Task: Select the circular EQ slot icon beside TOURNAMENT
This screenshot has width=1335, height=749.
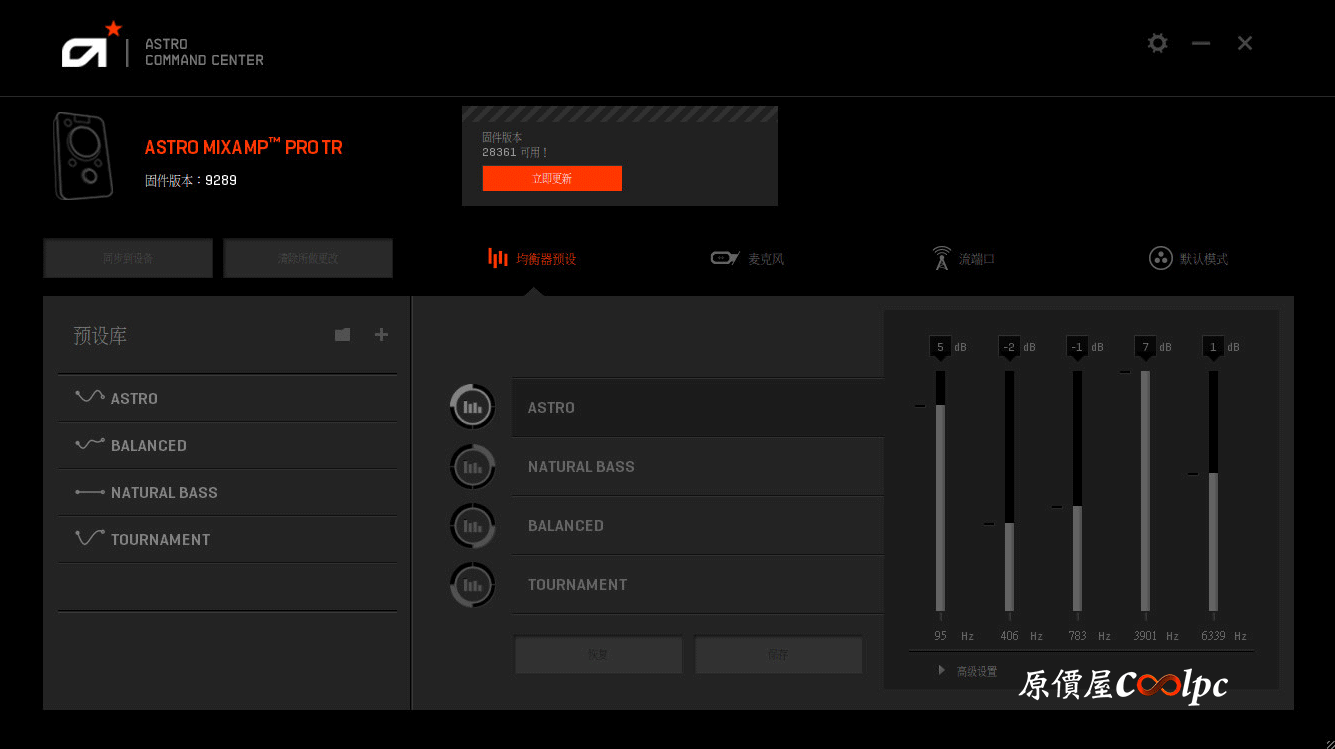Action: [x=472, y=584]
